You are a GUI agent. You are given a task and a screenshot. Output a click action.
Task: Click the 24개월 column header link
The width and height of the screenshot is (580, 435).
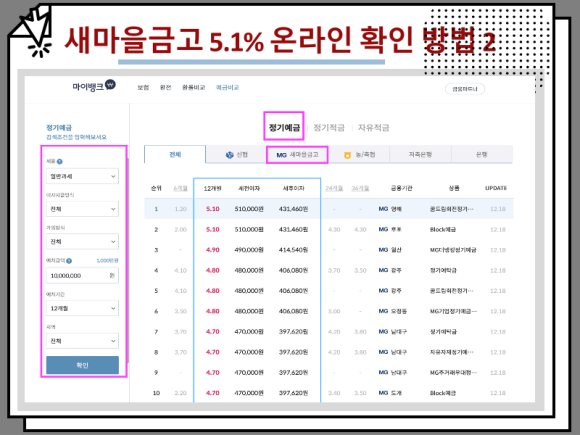334,188
